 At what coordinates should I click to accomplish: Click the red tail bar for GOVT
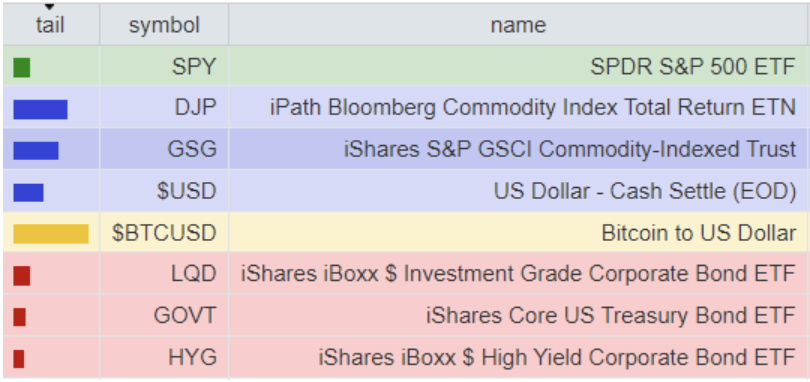pyautogui.click(x=20, y=317)
